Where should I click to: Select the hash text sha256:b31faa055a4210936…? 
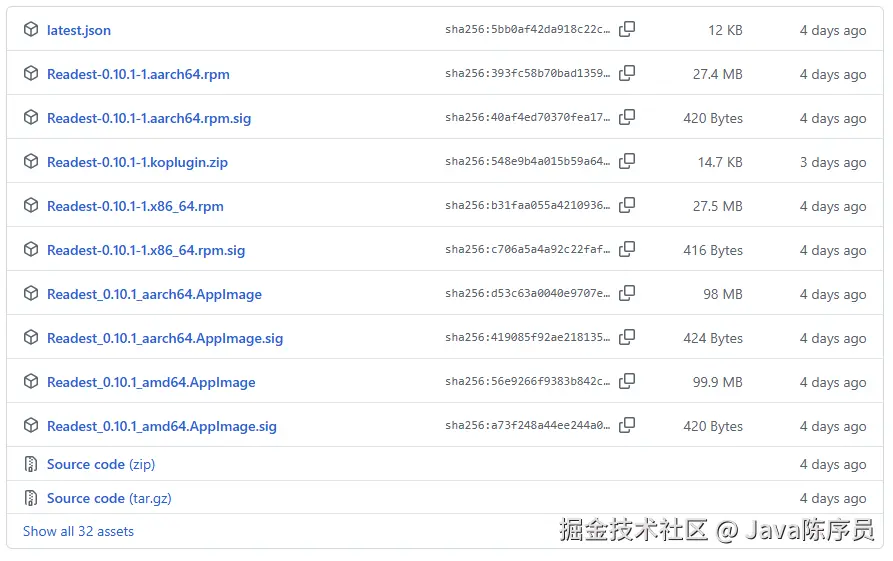point(527,205)
